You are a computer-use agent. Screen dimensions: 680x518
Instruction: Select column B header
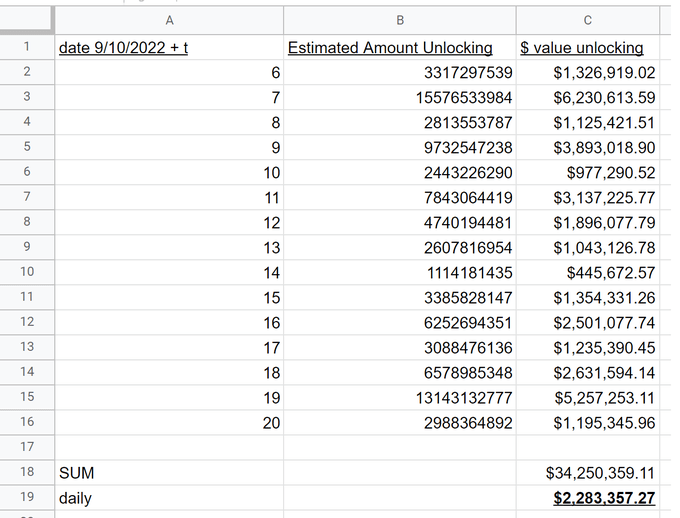pyautogui.click(x=400, y=20)
